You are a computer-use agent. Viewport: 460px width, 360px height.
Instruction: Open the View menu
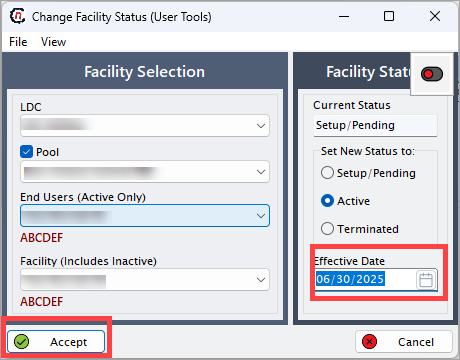[53, 42]
